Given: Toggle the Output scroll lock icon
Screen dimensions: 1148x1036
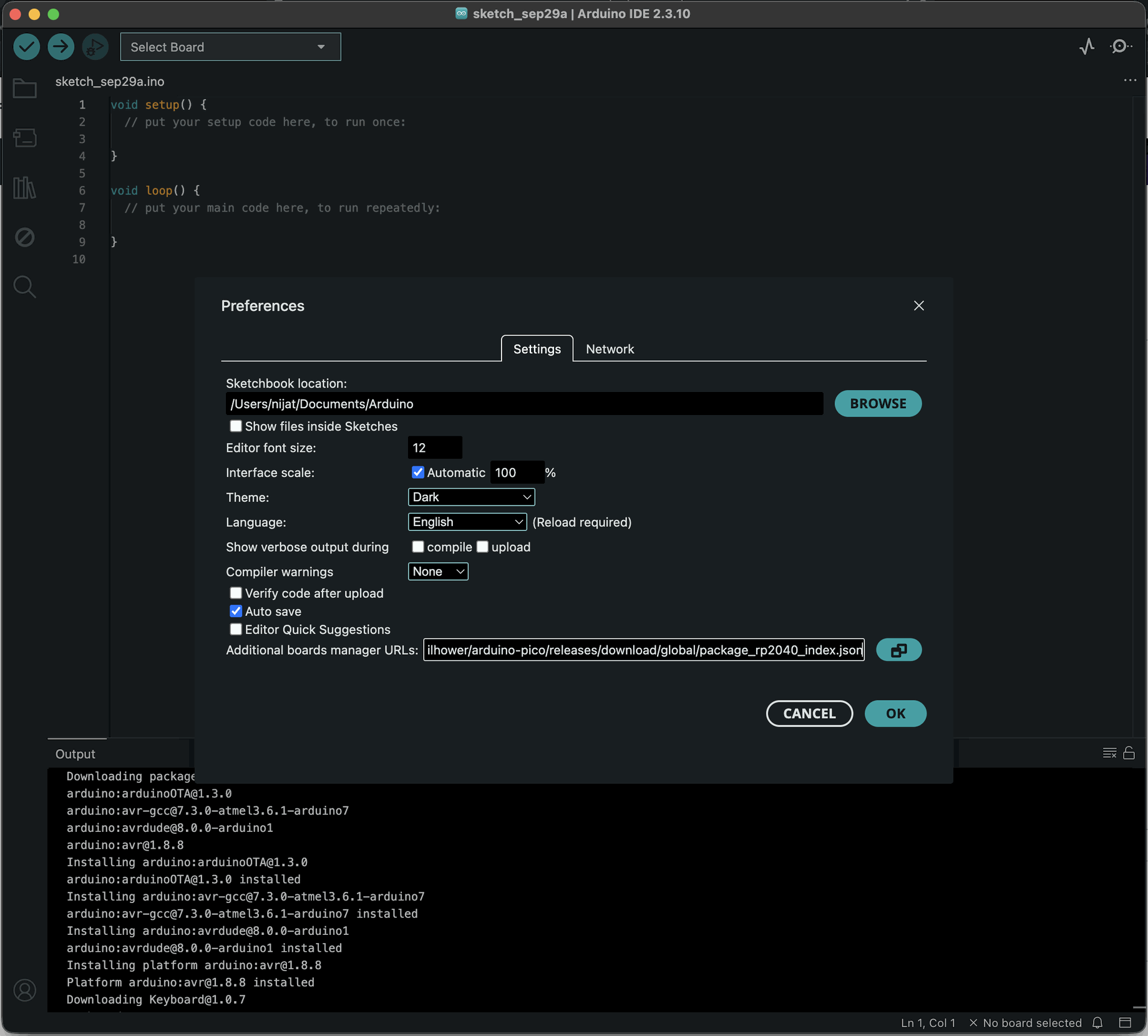Looking at the screenshot, I should click(1129, 753).
